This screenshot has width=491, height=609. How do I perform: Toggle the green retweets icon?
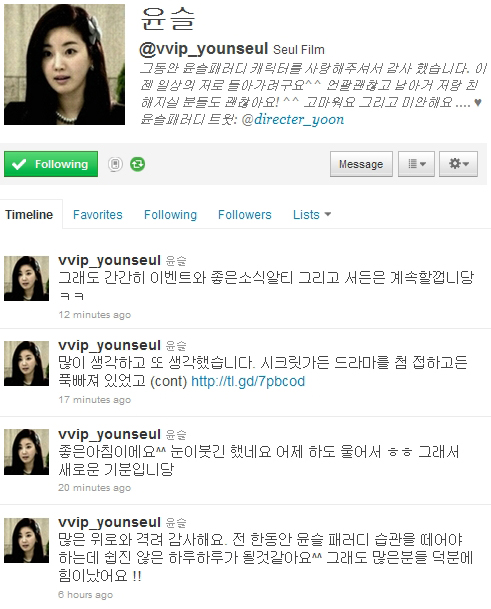coord(138,164)
